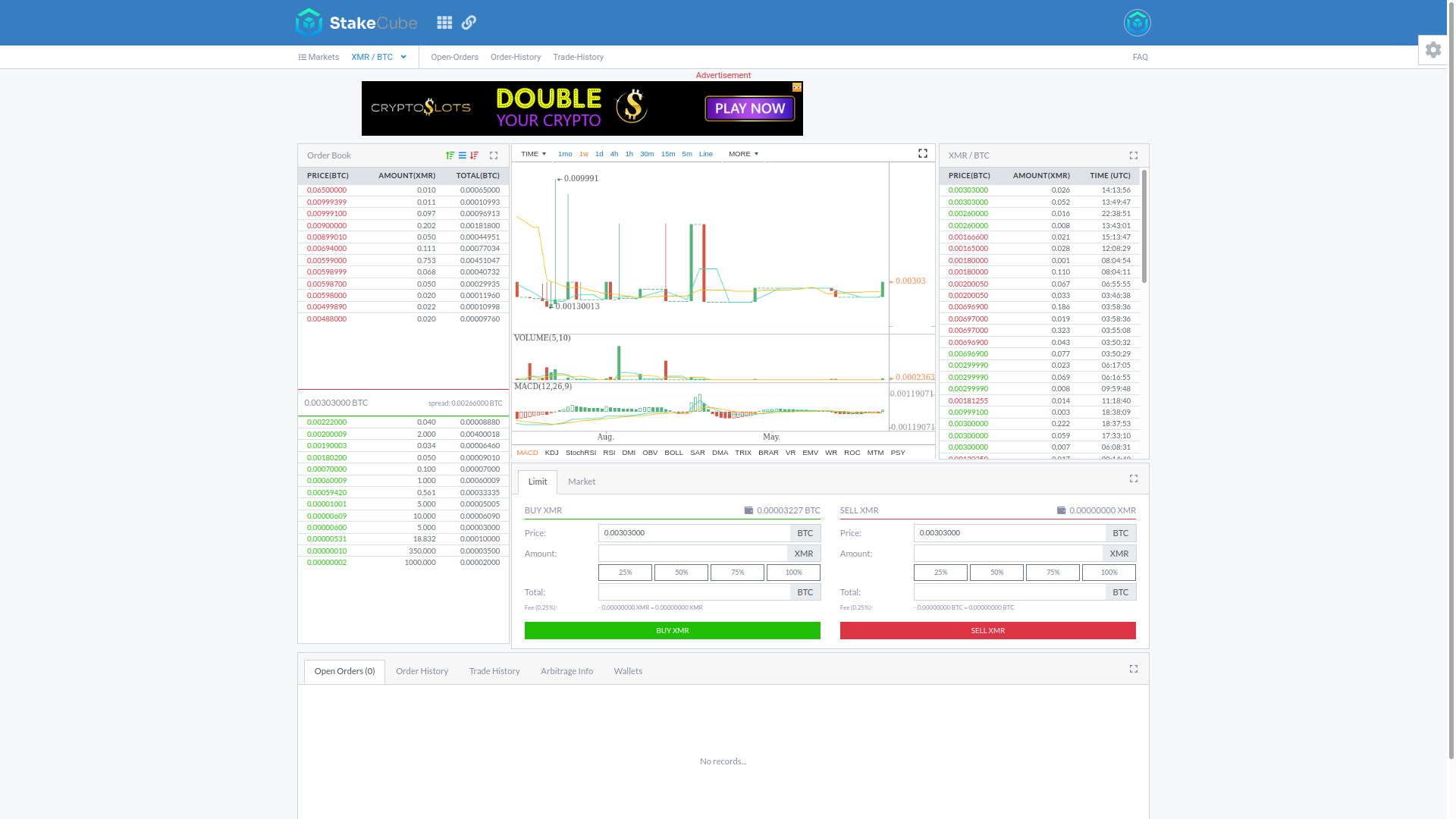Expand the MORE chart options dropdown
The height and width of the screenshot is (819, 1456).
[743, 154]
